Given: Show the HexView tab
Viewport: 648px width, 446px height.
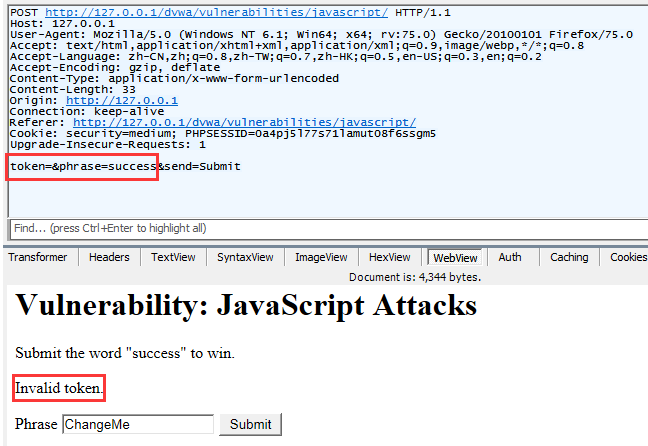Looking at the screenshot, I should [x=389, y=257].
